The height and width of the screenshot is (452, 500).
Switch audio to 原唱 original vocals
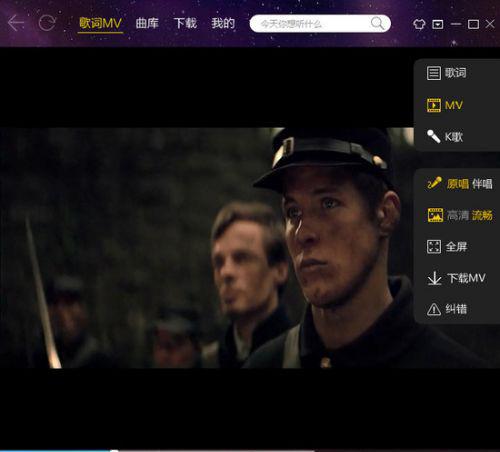(458, 184)
